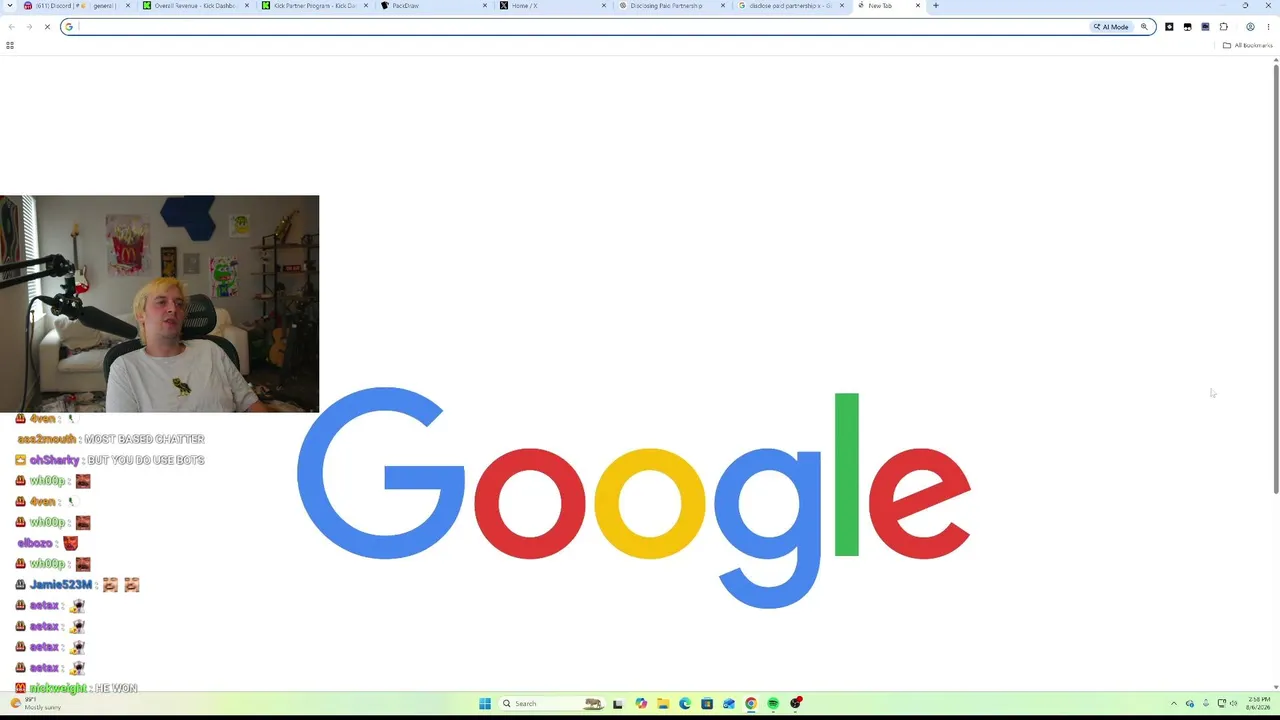
Task: Stop loading the current page
Action: point(47,27)
